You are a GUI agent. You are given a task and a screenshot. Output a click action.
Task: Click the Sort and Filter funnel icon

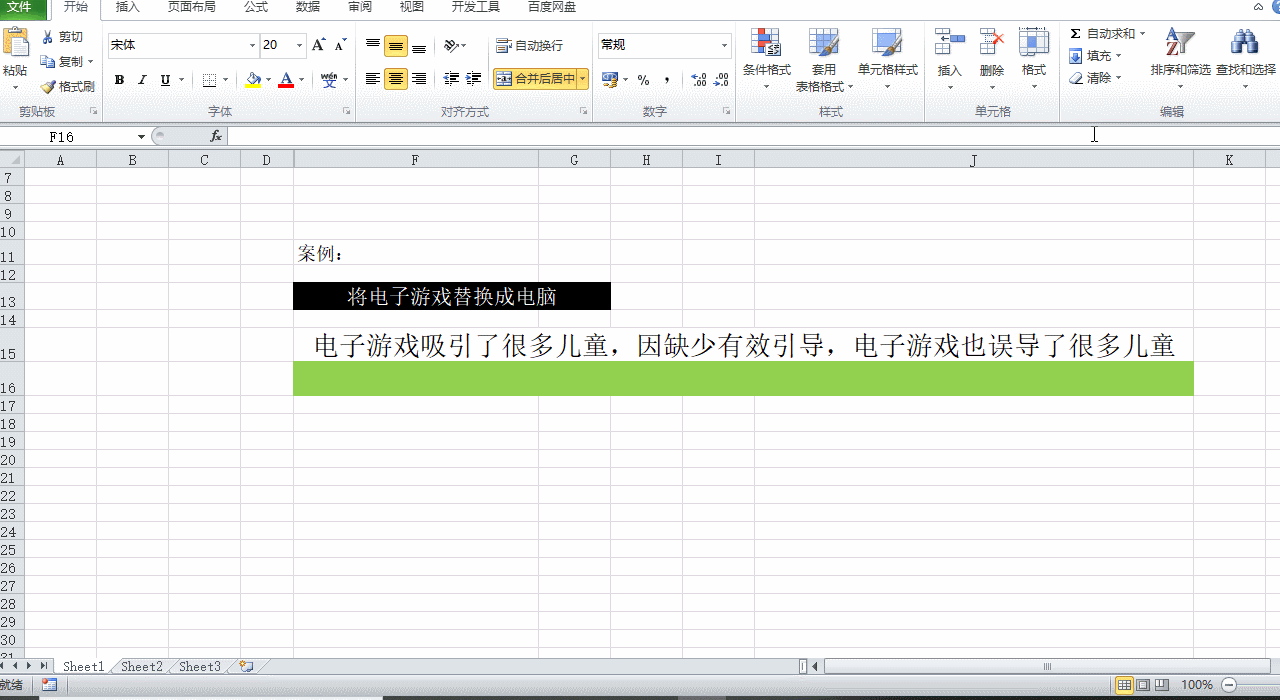pyautogui.click(x=1180, y=43)
